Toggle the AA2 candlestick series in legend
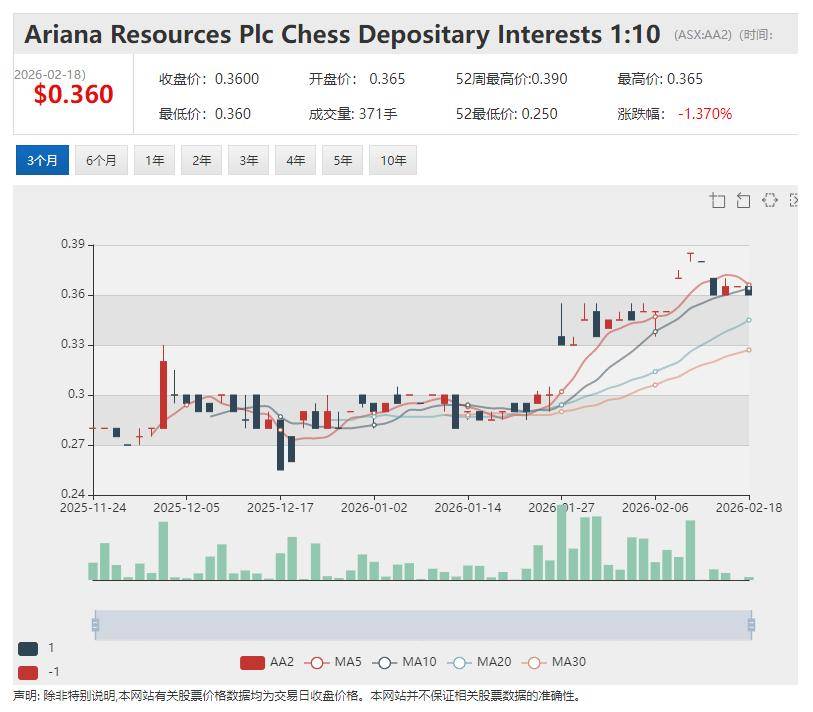Viewport: 813px width, 712px height. point(267,662)
